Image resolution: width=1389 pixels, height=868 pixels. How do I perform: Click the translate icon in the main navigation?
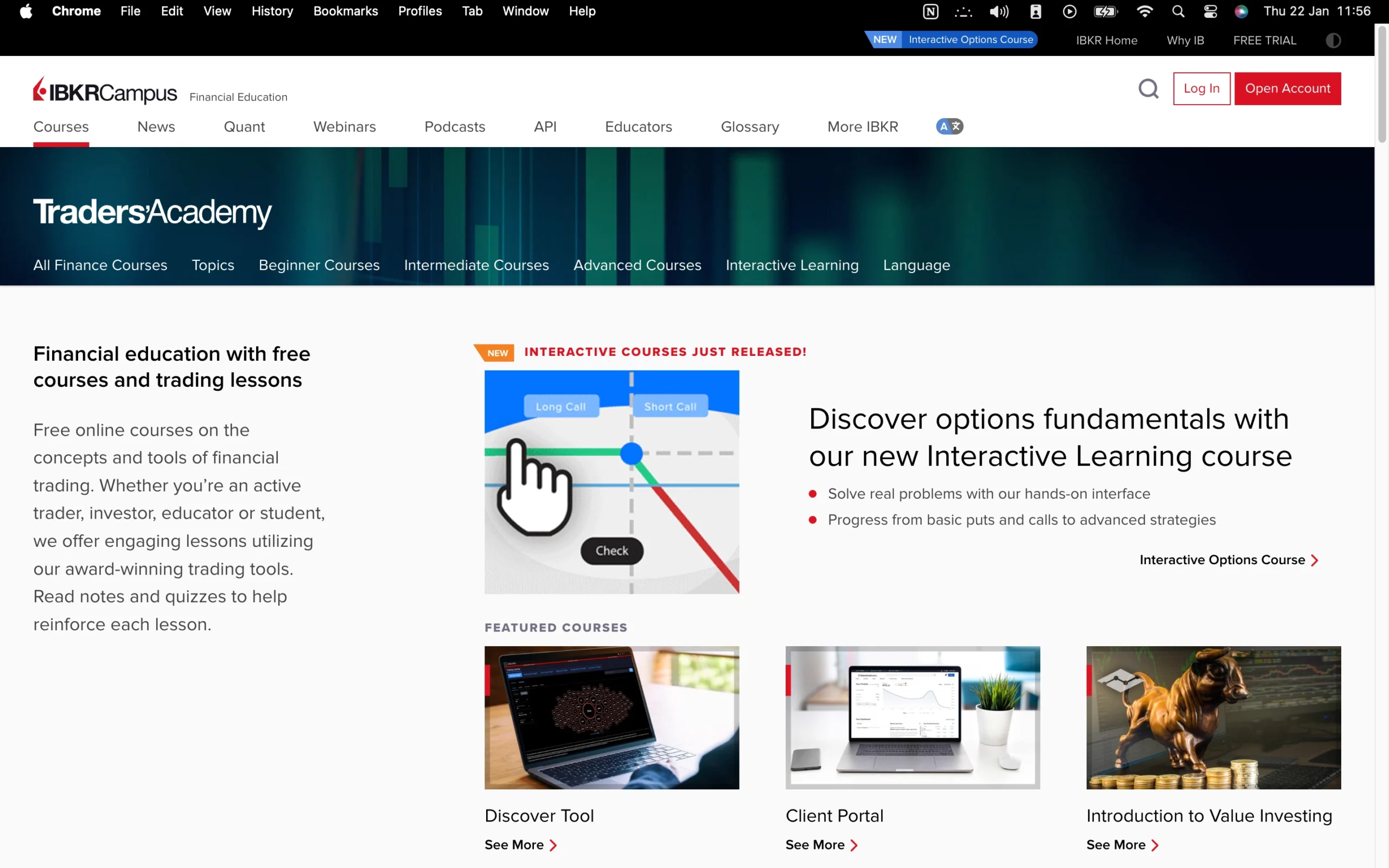(949, 126)
